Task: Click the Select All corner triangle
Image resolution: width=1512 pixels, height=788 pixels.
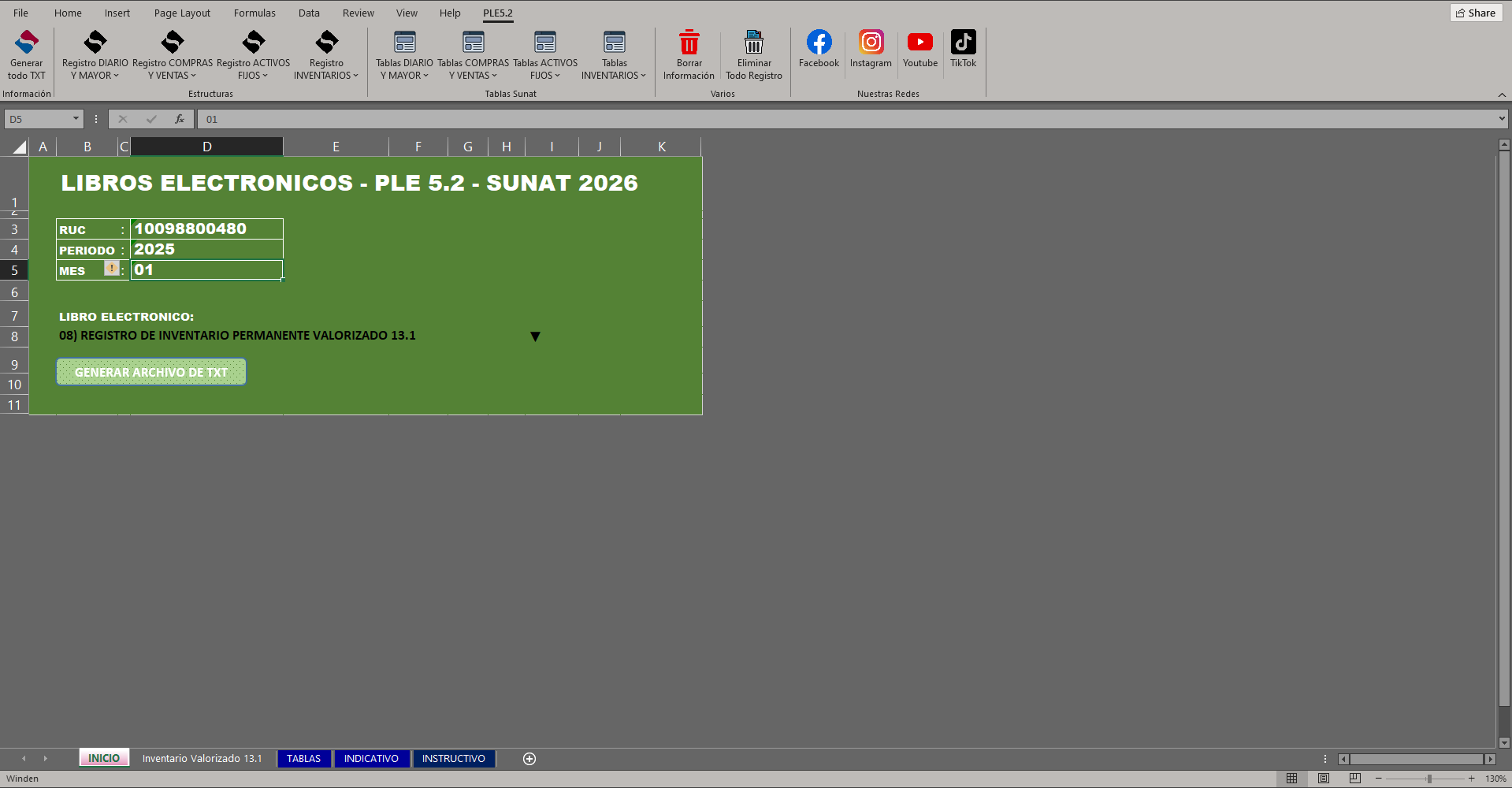Action: click(19, 147)
